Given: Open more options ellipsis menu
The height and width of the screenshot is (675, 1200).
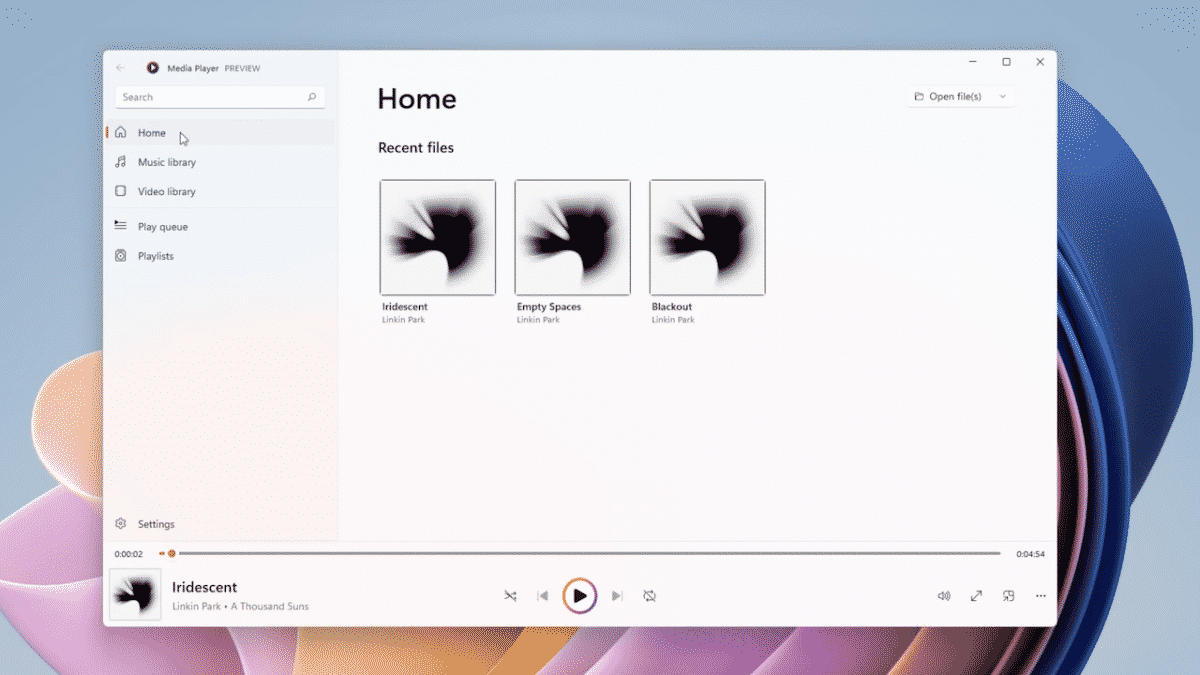Looking at the screenshot, I should pos(1041,596).
